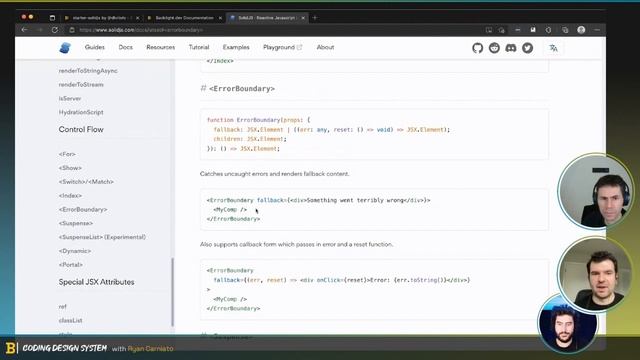Viewport: 640px width, 360px height.
Task: Jump to <For> in sidebar
Action: pyautogui.click(x=67, y=154)
